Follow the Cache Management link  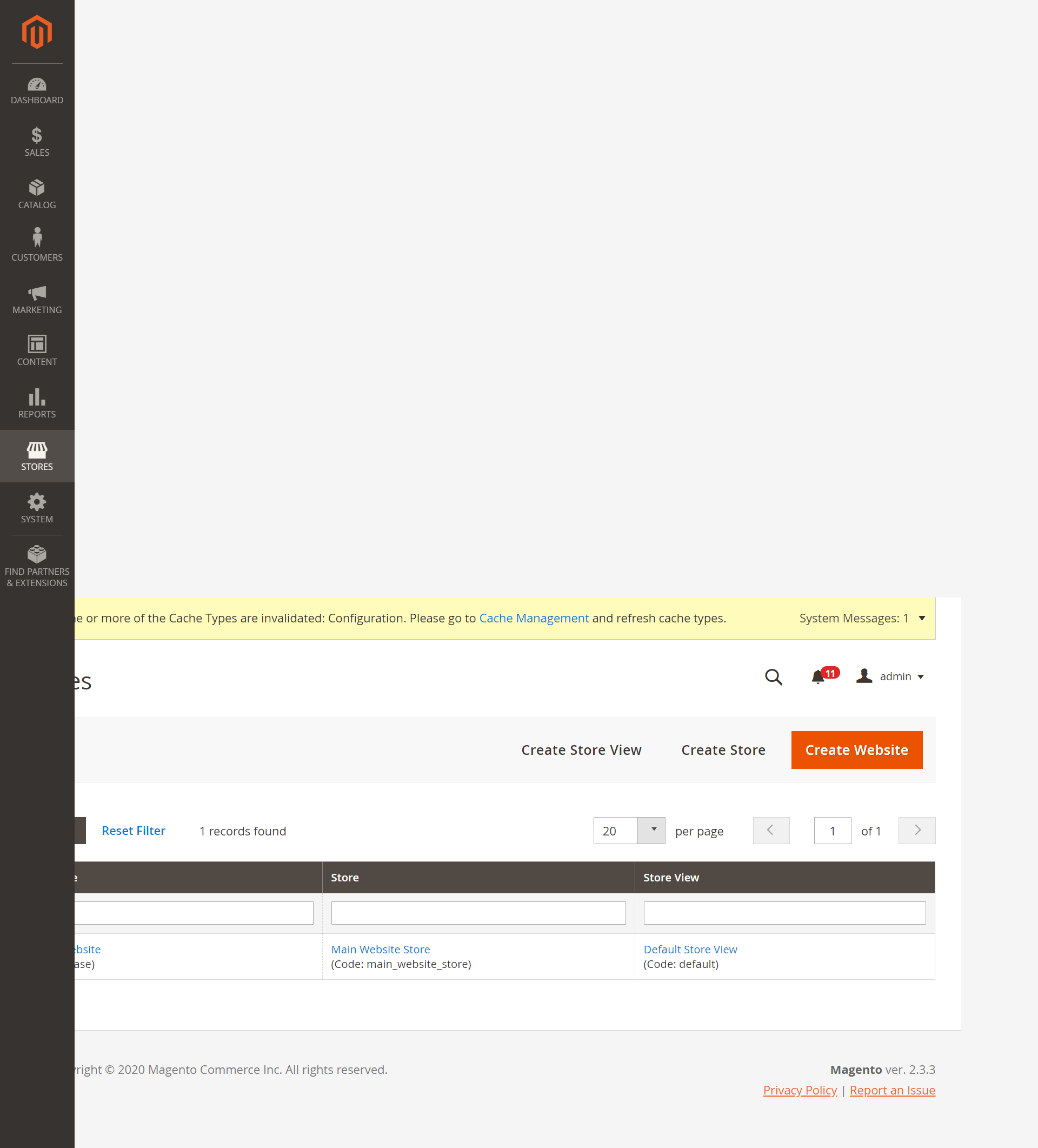534,618
